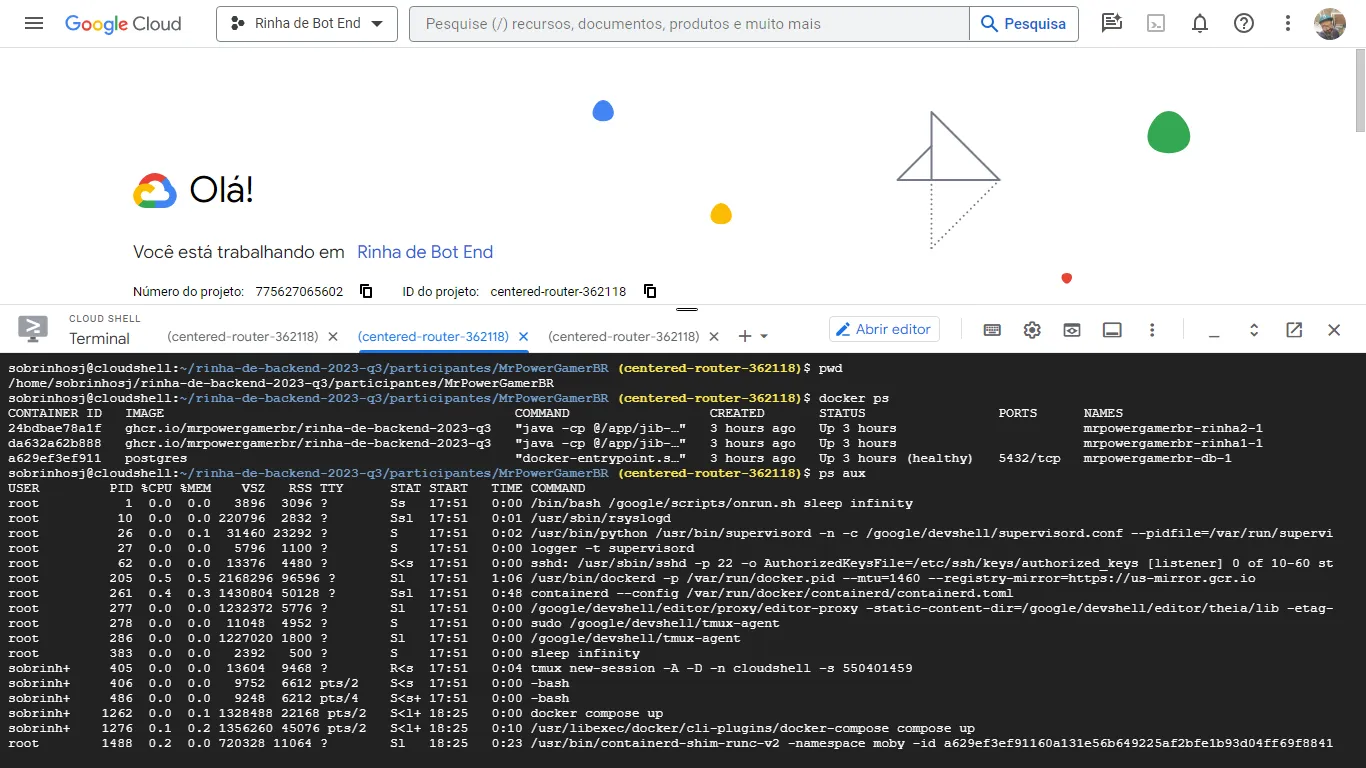The image size is (1366, 768).
Task: Open the main navigation hamburger menu
Action: (34, 23)
